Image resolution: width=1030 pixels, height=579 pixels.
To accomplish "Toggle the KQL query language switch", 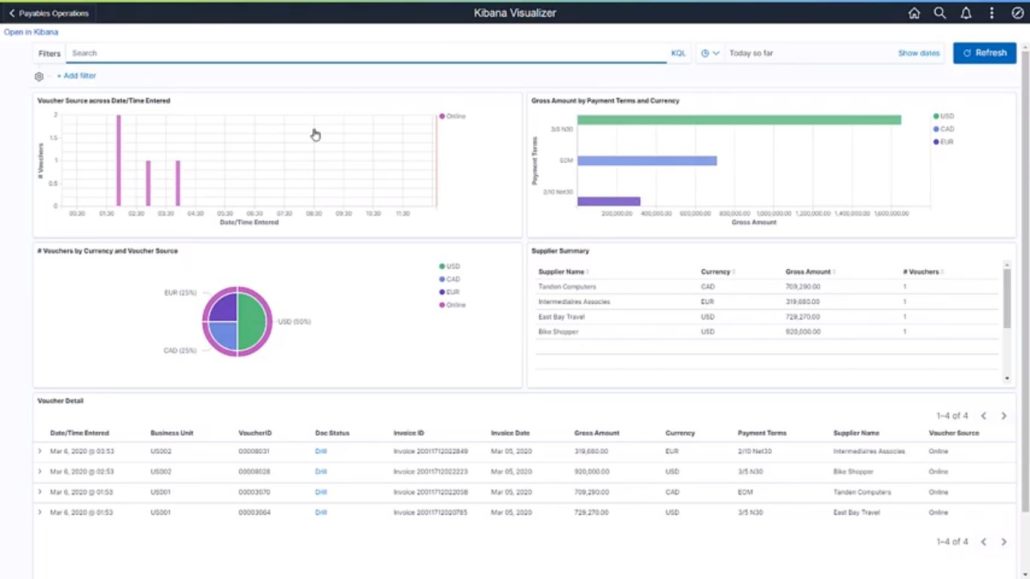I will pyautogui.click(x=679, y=52).
